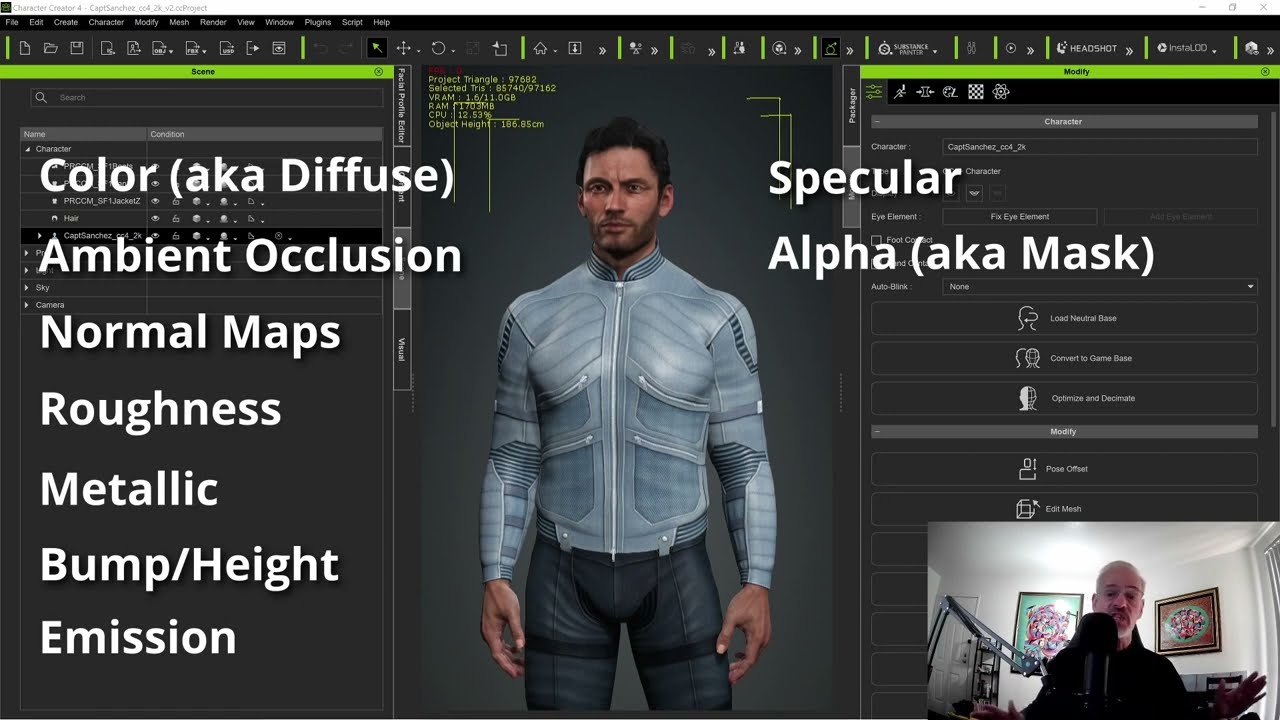This screenshot has height=720, width=1280.
Task: Click the Load Neutral Base button
Action: (x=1064, y=318)
